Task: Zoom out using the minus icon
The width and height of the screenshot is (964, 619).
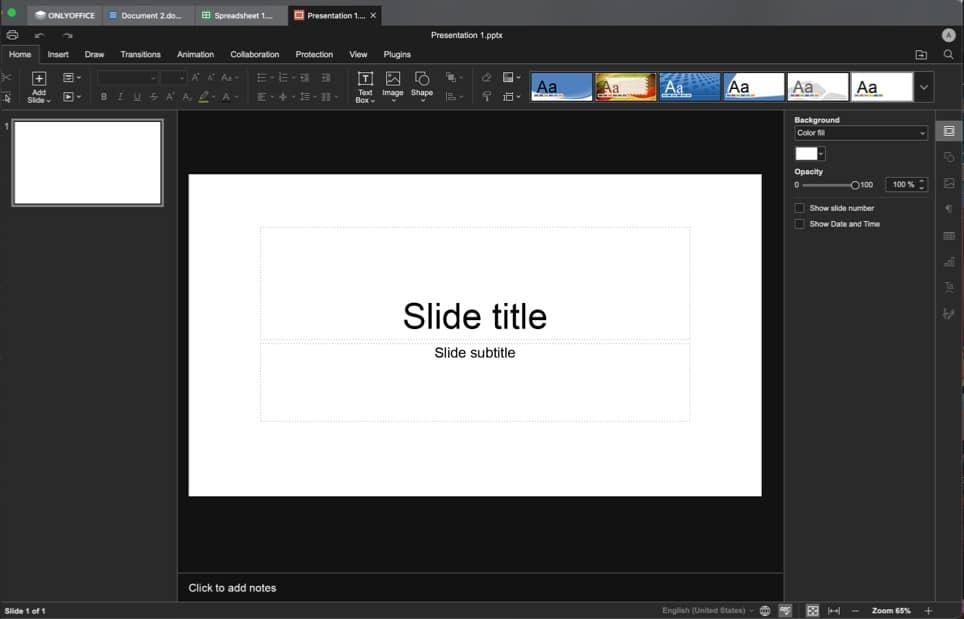Action: [x=855, y=610]
